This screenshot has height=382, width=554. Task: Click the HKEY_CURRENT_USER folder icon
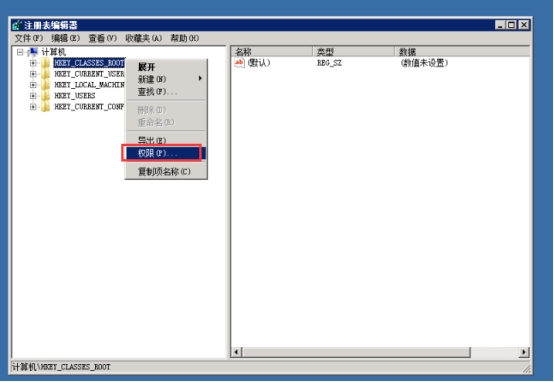[45, 74]
